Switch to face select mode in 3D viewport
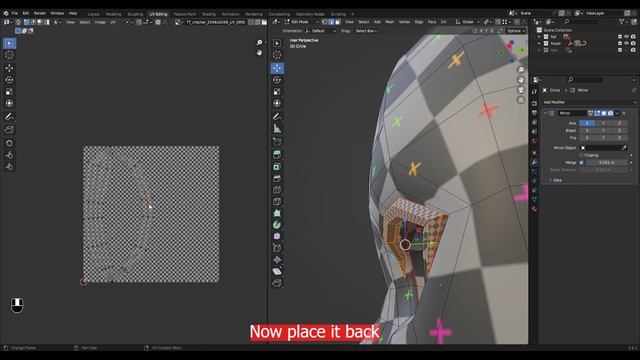The width and height of the screenshot is (640, 360). click(x=337, y=22)
